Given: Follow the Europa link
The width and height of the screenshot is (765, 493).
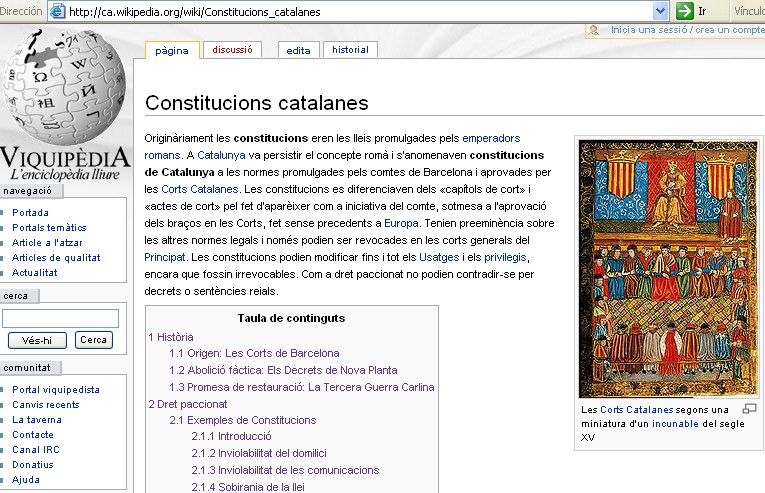Looking at the screenshot, I should pyautogui.click(x=401, y=224).
